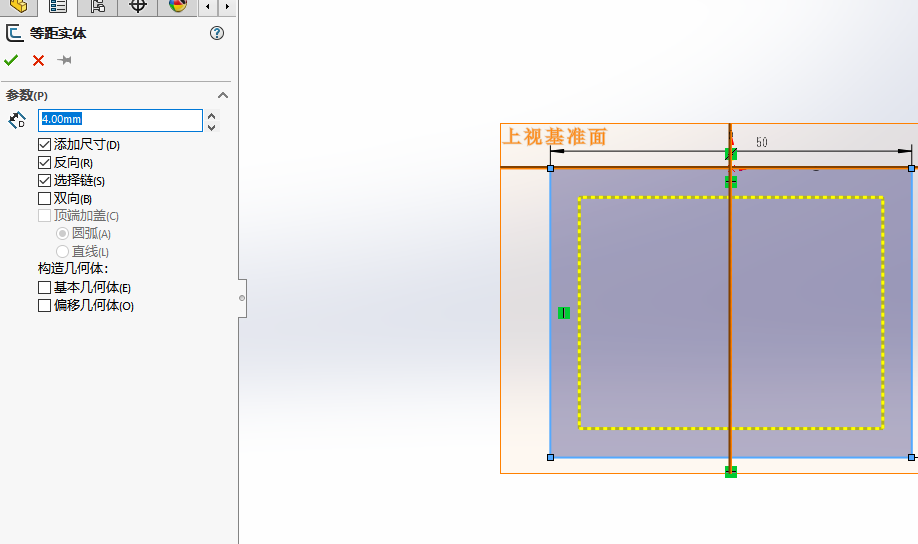Open help for 等距实体
The image size is (918, 544).
click(217, 33)
